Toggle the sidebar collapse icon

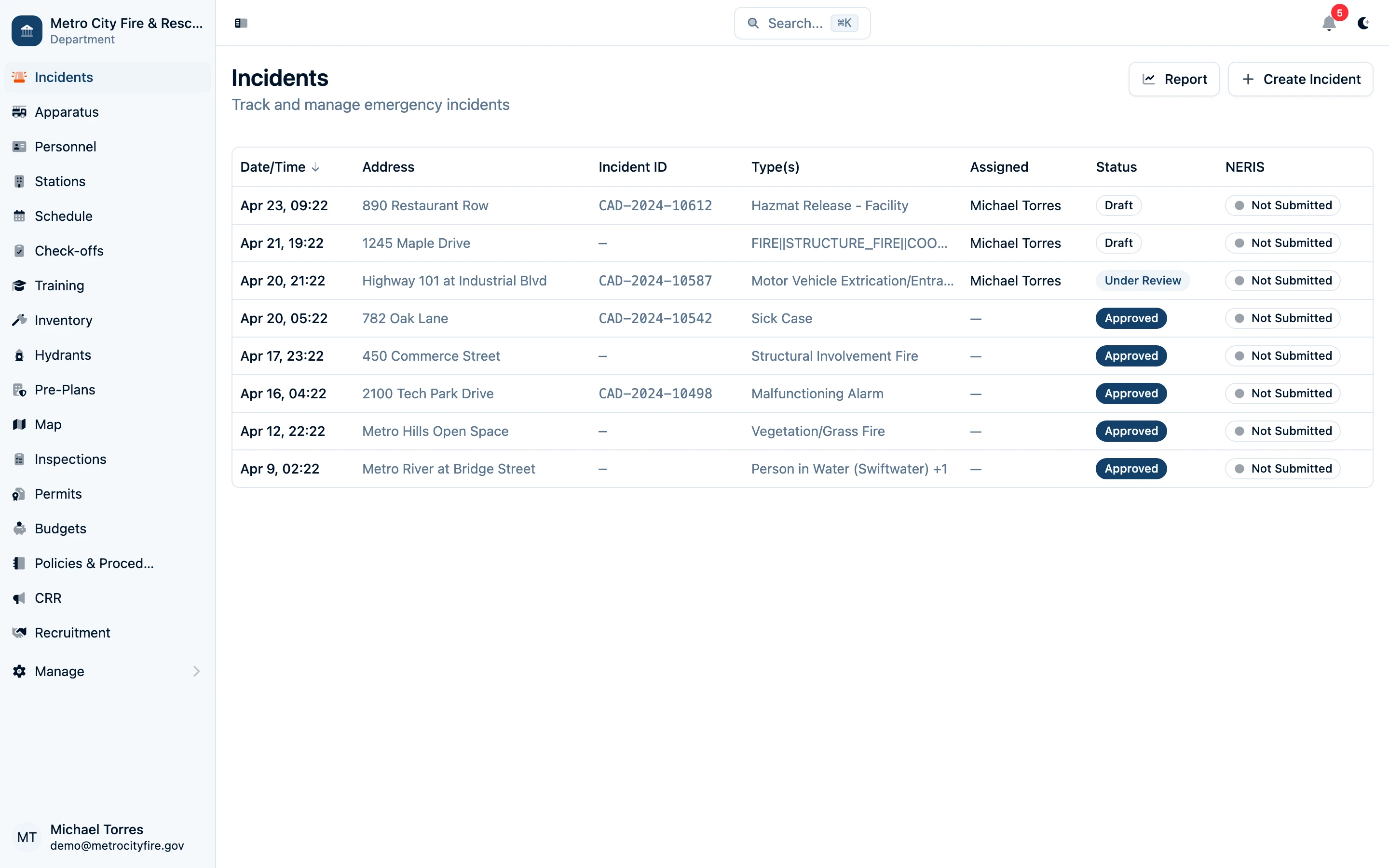241,24
